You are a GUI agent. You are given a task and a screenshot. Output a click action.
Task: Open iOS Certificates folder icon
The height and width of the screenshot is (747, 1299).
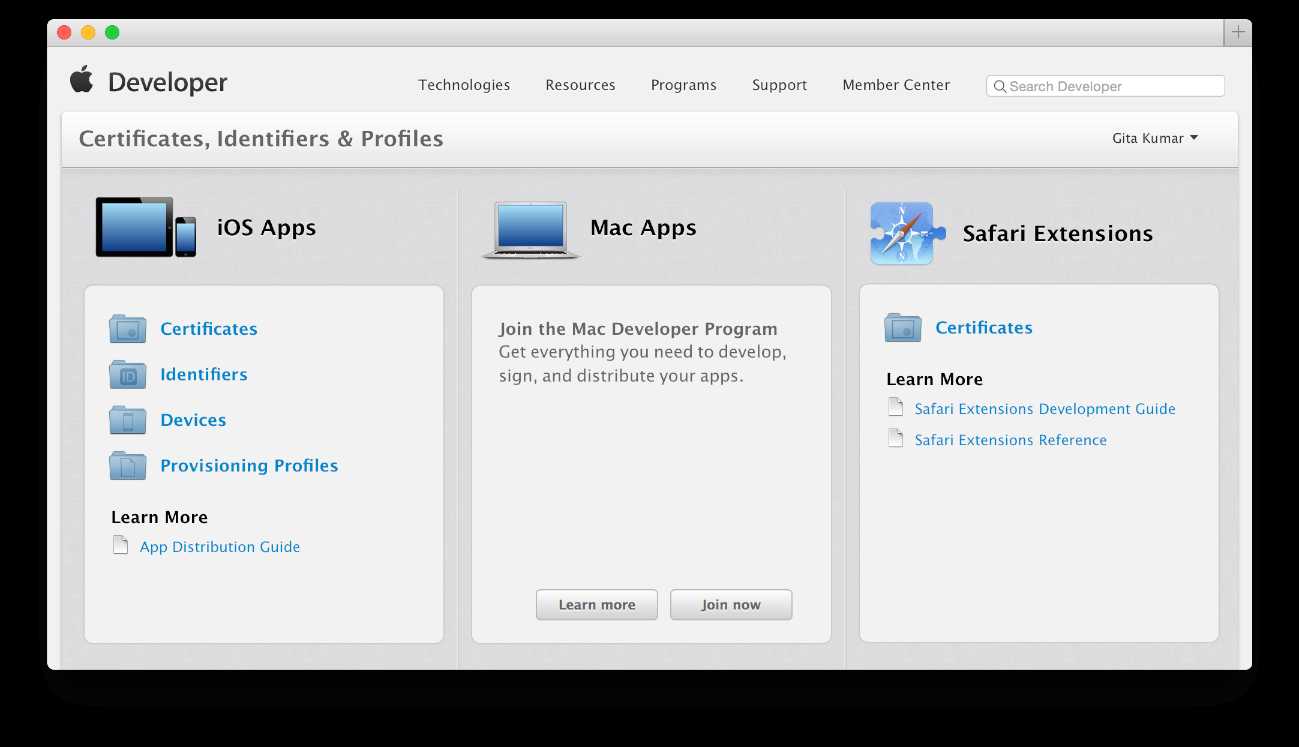[128, 329]
